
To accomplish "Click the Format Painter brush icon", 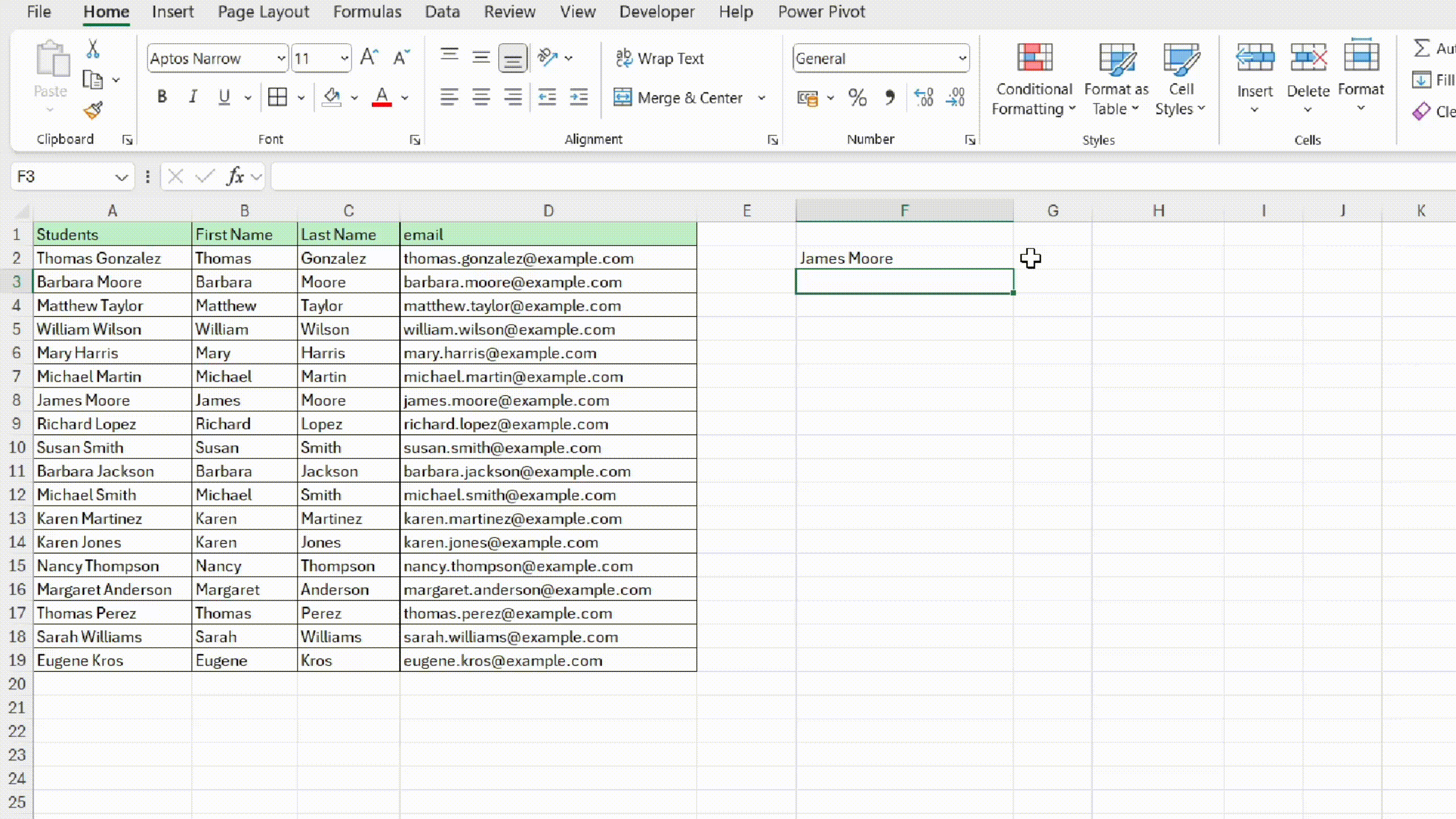I will pos(93,110).
